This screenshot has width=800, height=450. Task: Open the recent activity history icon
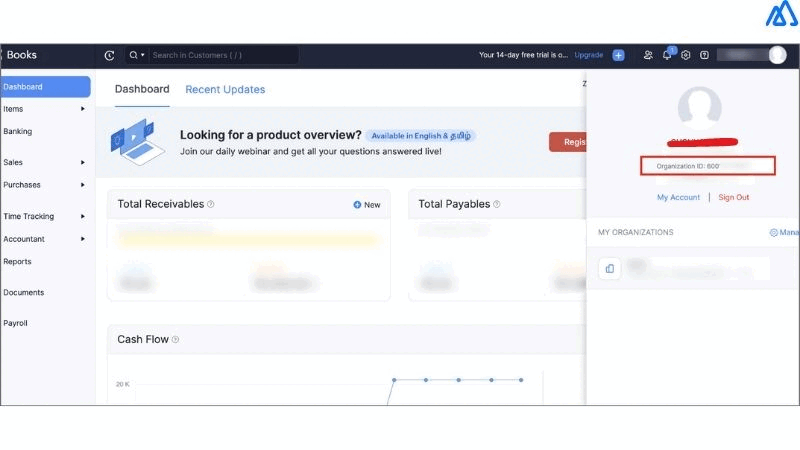(x=109, y=55)
